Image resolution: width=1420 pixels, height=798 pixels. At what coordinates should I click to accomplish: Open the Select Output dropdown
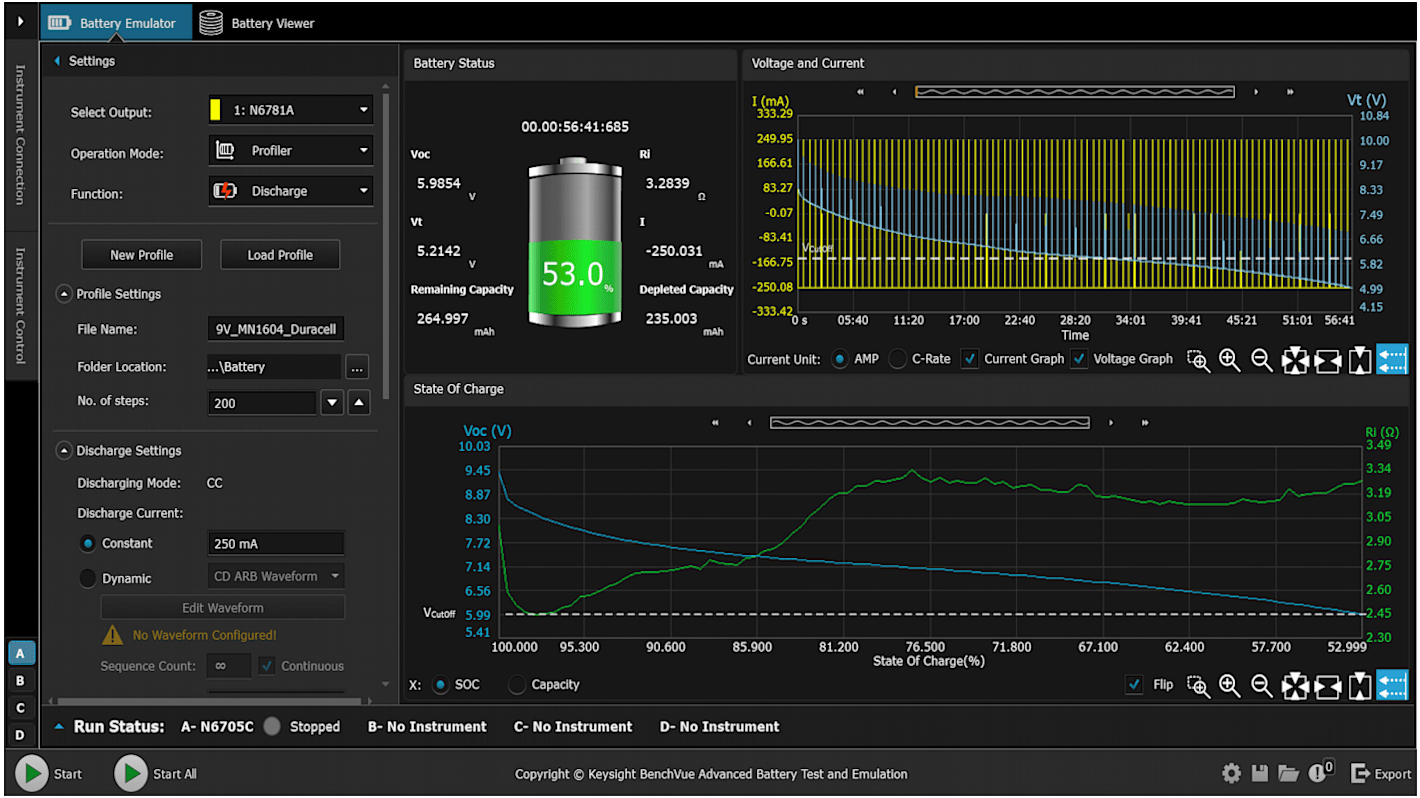[x=290, y=111]
